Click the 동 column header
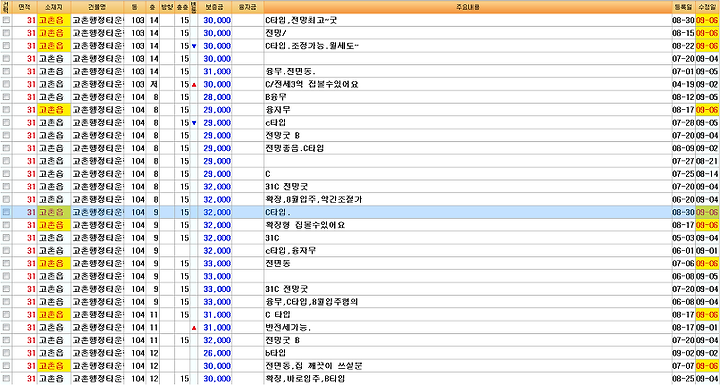Image resolution: width=720 pixels, height=385 pixels. pyautogui.click(x=134, y=7)
